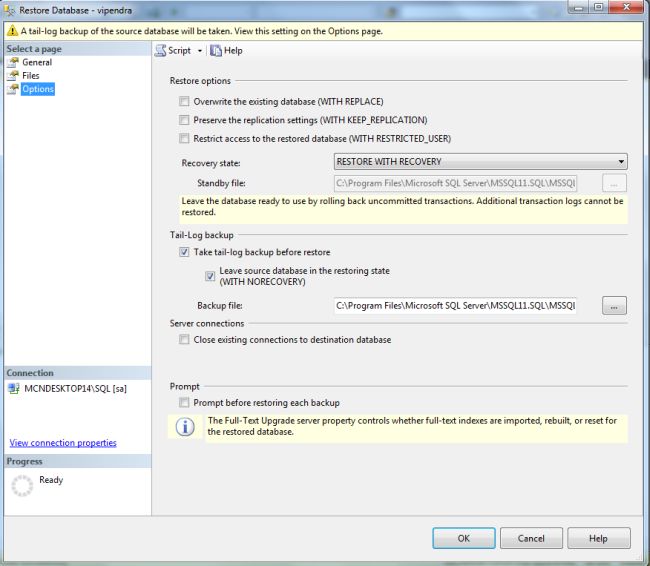Enable Restrict access to restored database
This screenshot has width=650, height=566.
pyautogui.click(x=184, y=138)
